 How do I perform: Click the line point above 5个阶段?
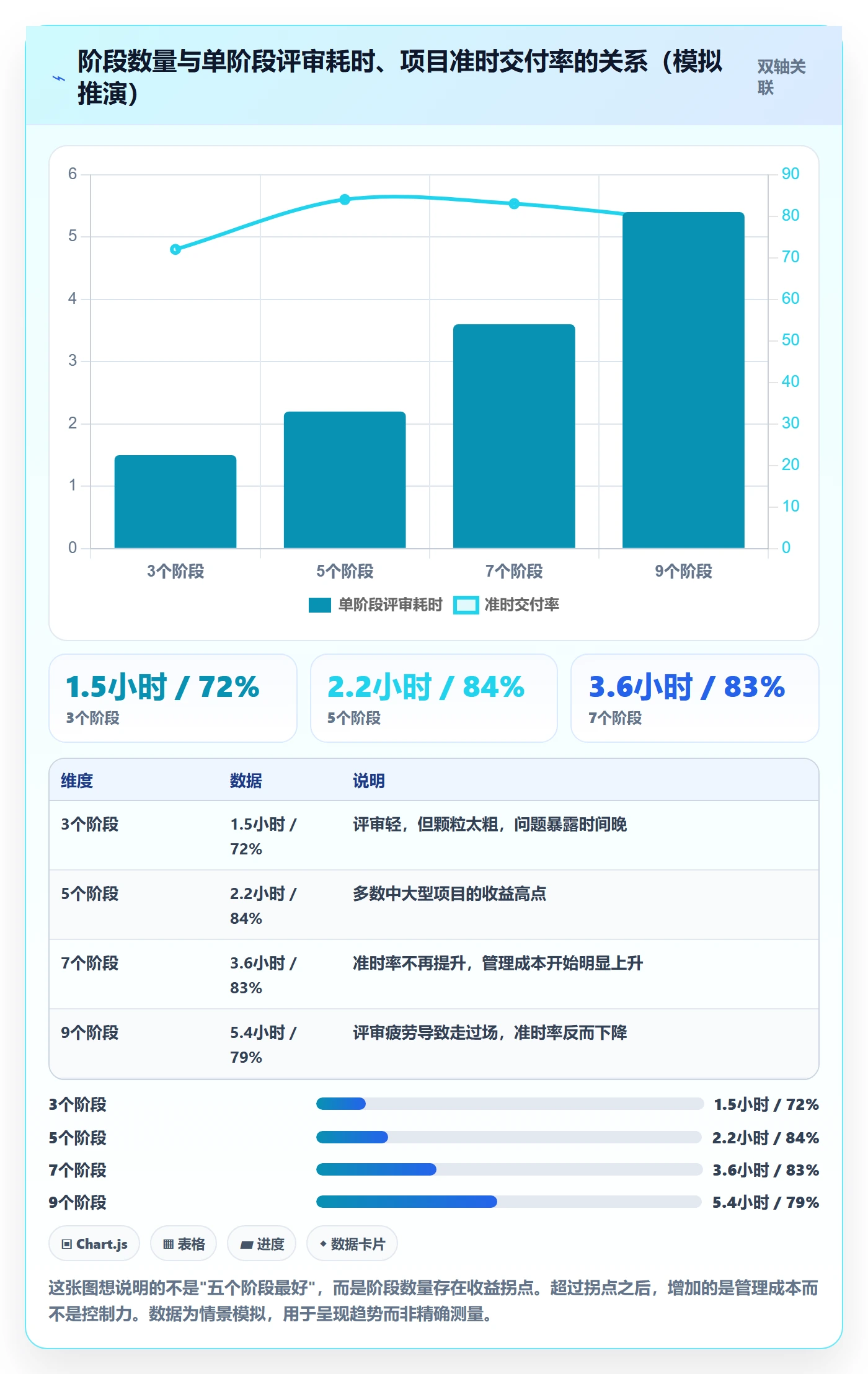(x=345, y=200)
